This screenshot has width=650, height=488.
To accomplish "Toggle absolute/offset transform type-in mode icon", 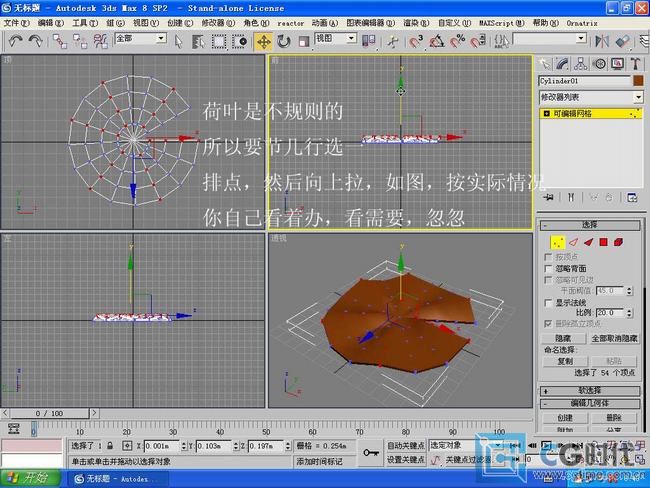I will [127, 446].
